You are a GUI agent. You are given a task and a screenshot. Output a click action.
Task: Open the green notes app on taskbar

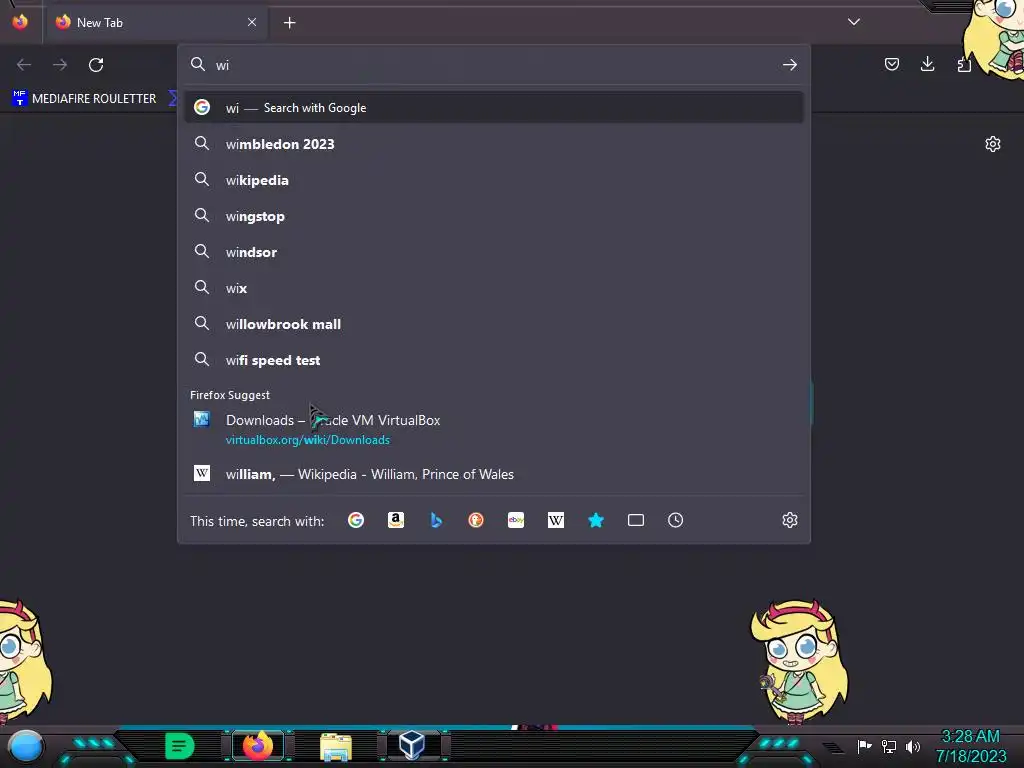[180, 746]
